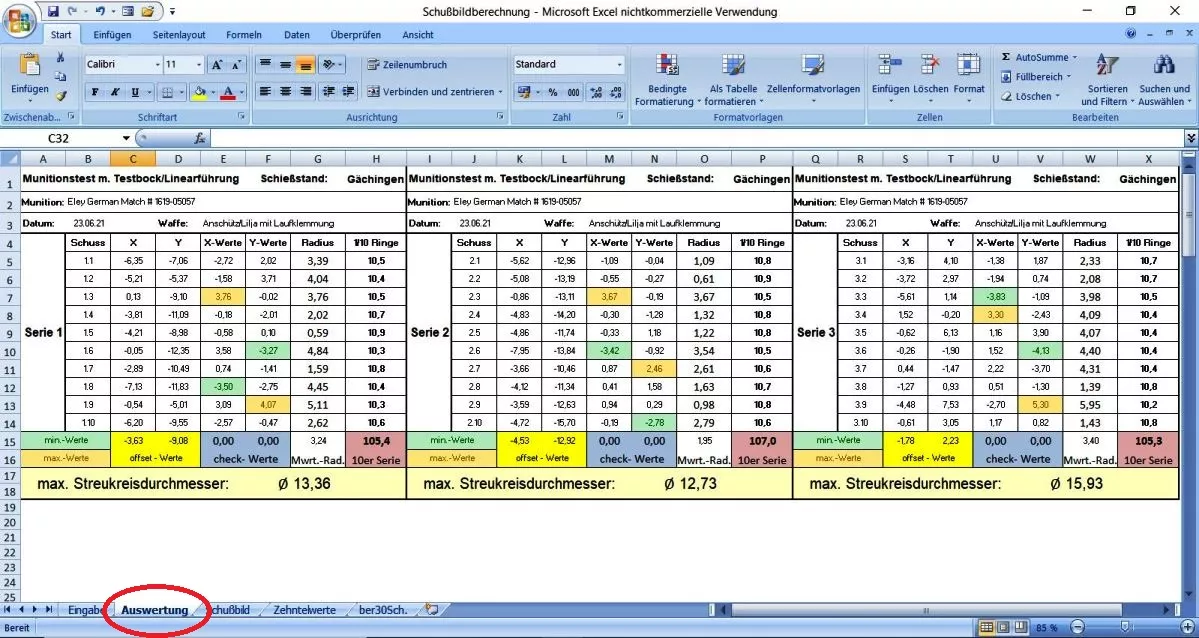The width and height of the screenshot is (1199, 638).
Task: Open the Zehntelwerte sheet tab
Action: click(305, 609)
